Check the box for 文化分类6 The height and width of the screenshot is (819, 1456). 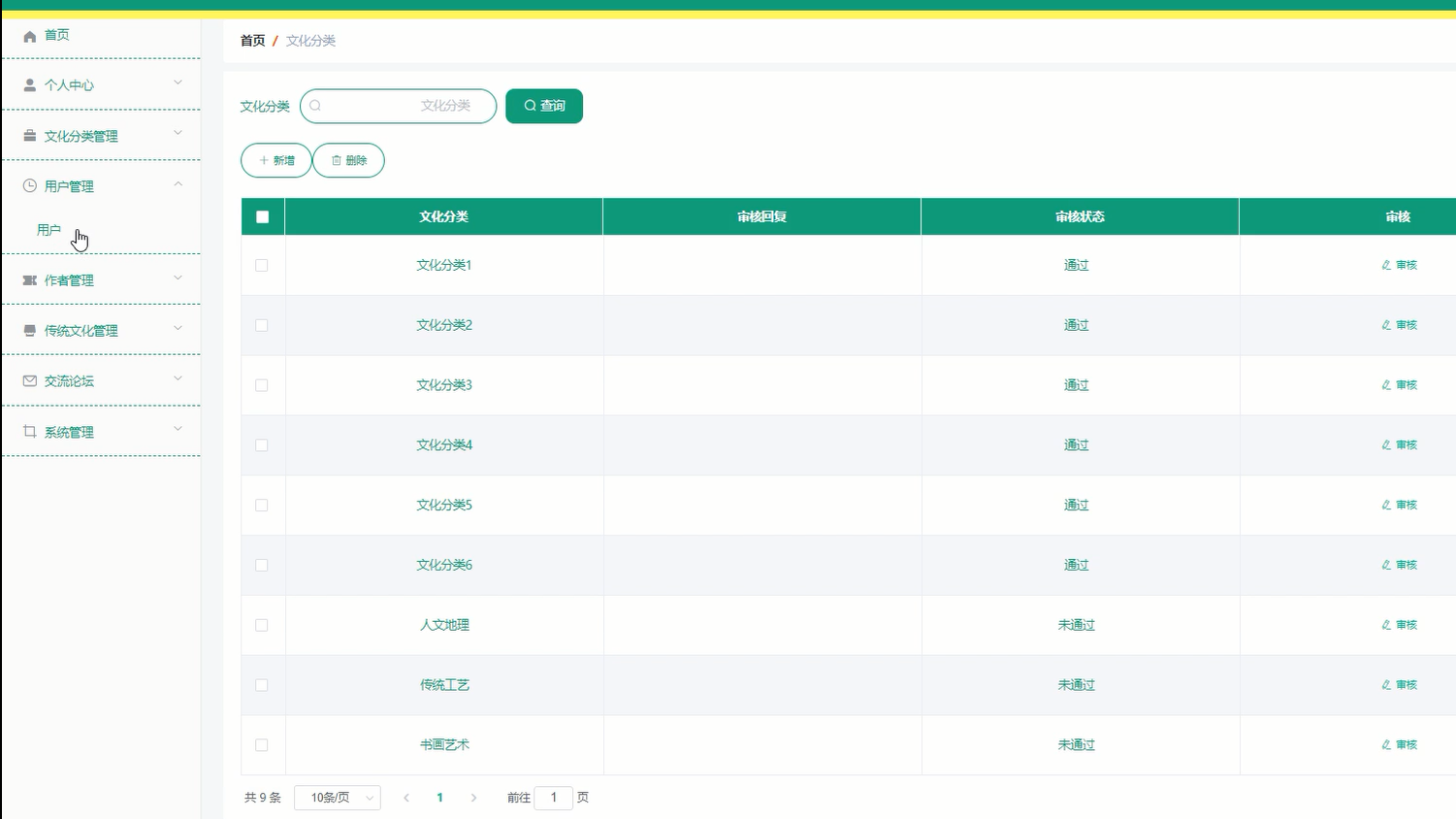pos(262,565)
